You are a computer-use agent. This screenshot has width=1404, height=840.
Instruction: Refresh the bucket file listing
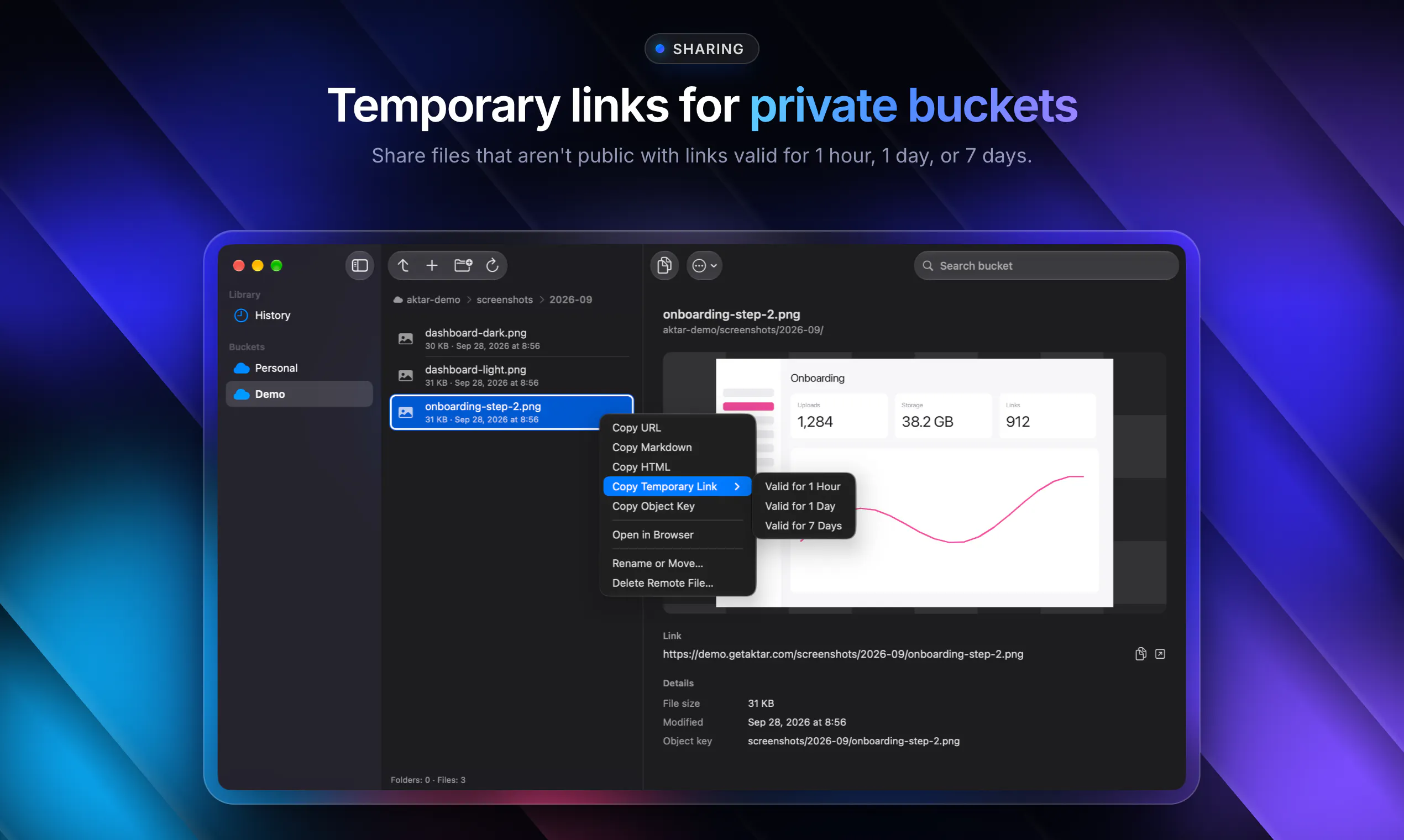(493, 265)
